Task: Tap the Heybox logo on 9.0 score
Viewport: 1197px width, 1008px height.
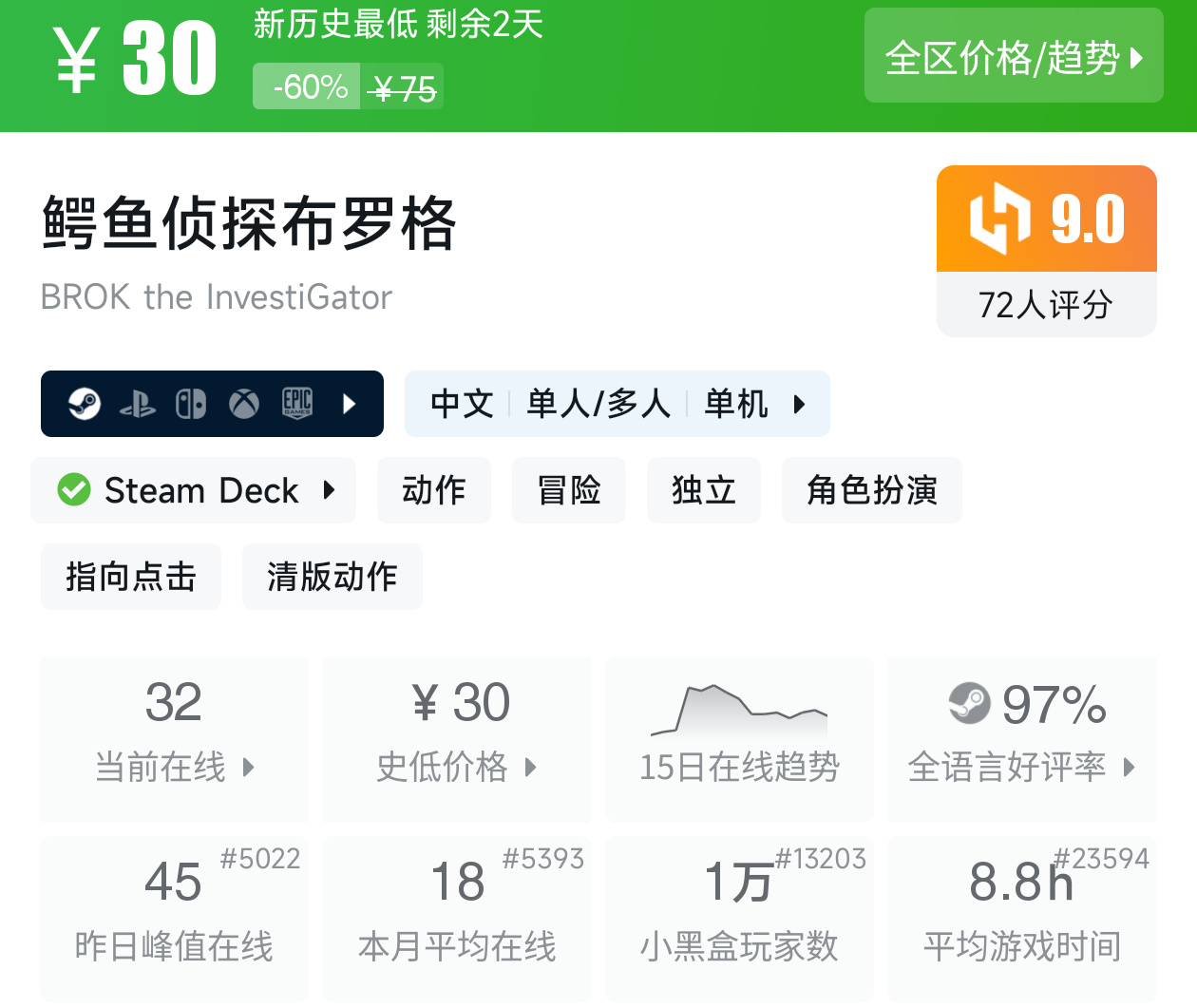Action: coord(999,219)
